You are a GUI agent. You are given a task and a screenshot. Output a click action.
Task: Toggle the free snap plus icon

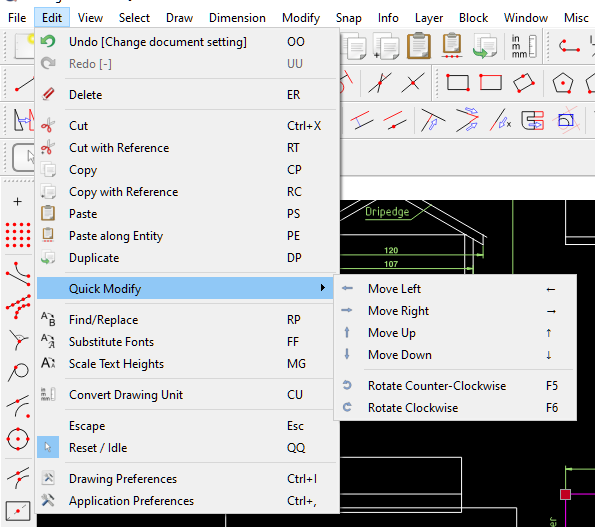pyautogui.click(x=17, y=201)
